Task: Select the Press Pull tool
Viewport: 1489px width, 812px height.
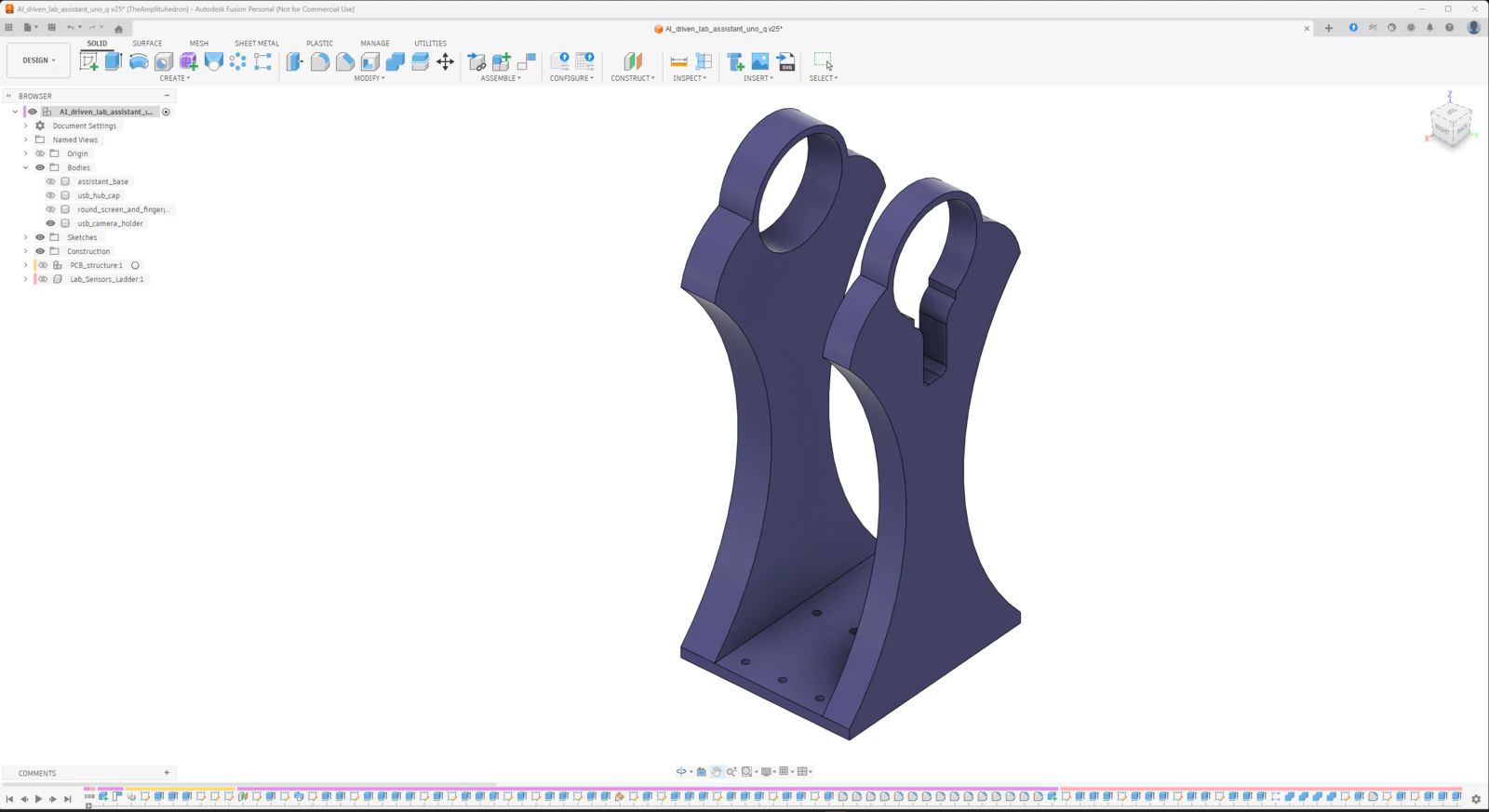Action: (295, 61)
